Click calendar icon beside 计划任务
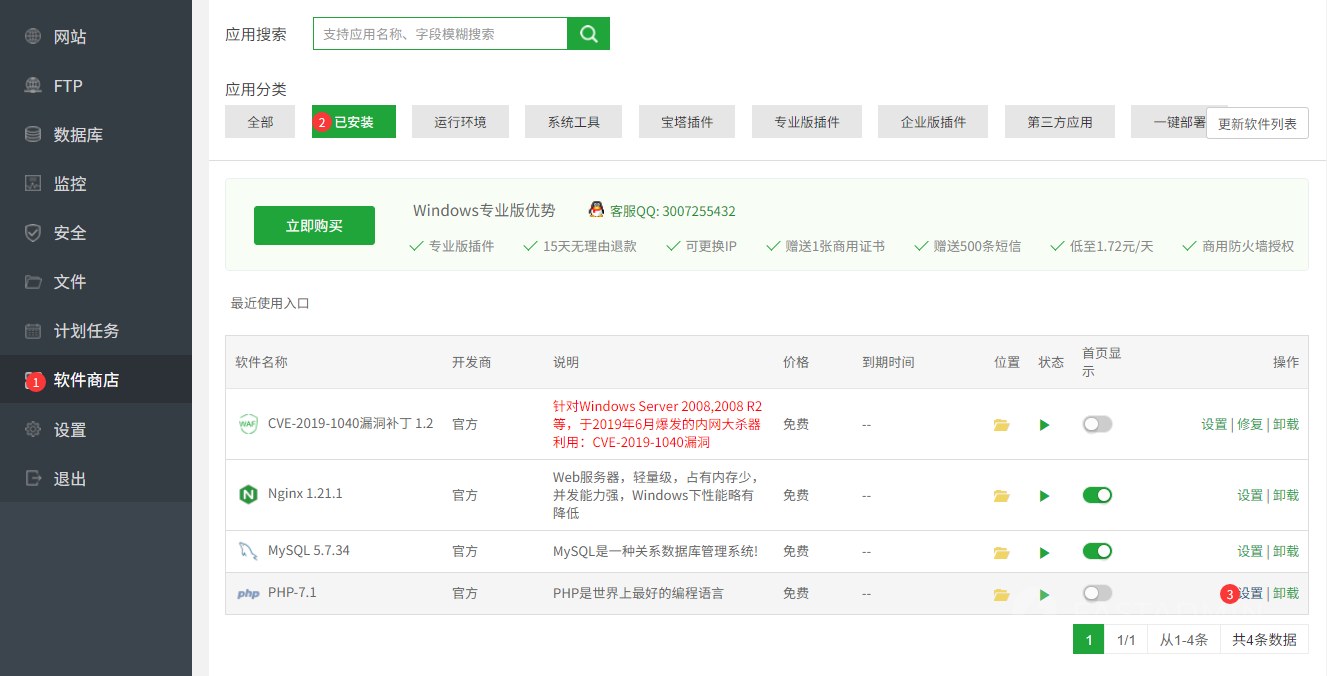 point(33,331)
